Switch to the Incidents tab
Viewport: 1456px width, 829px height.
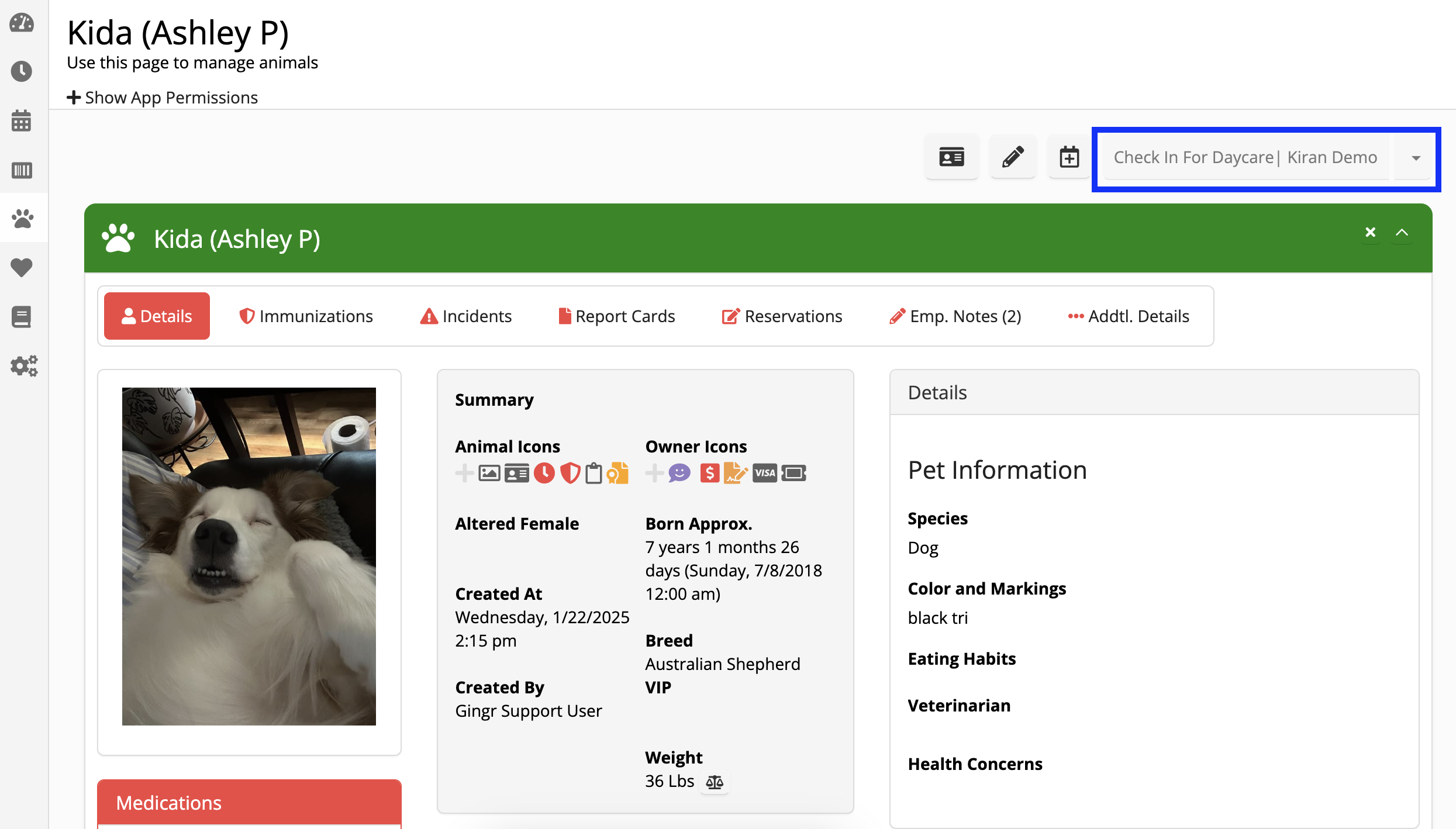click(x=465, y=316)
